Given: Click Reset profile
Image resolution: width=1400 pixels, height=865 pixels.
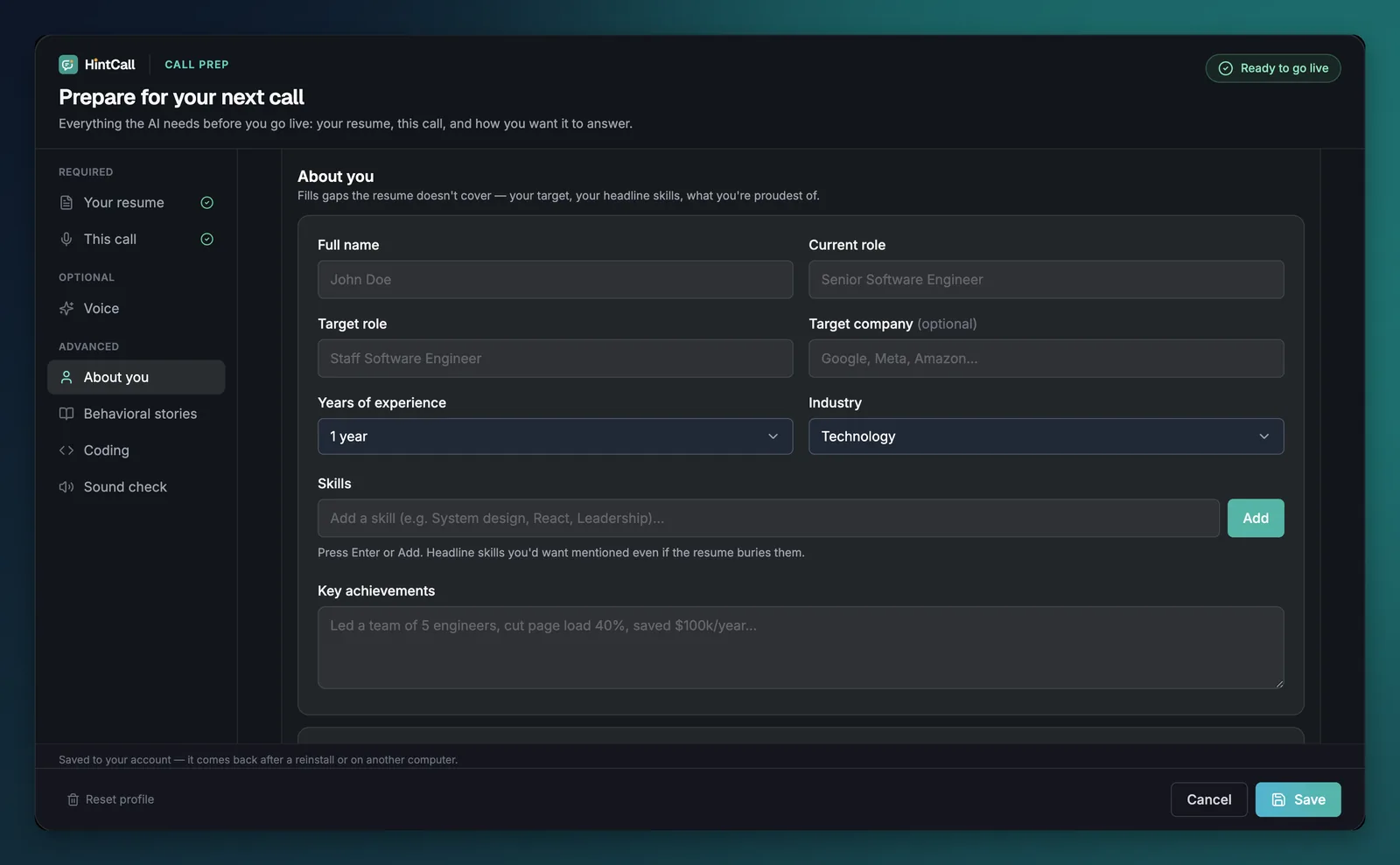Looking at the screenshot, I should coord(111,800).
